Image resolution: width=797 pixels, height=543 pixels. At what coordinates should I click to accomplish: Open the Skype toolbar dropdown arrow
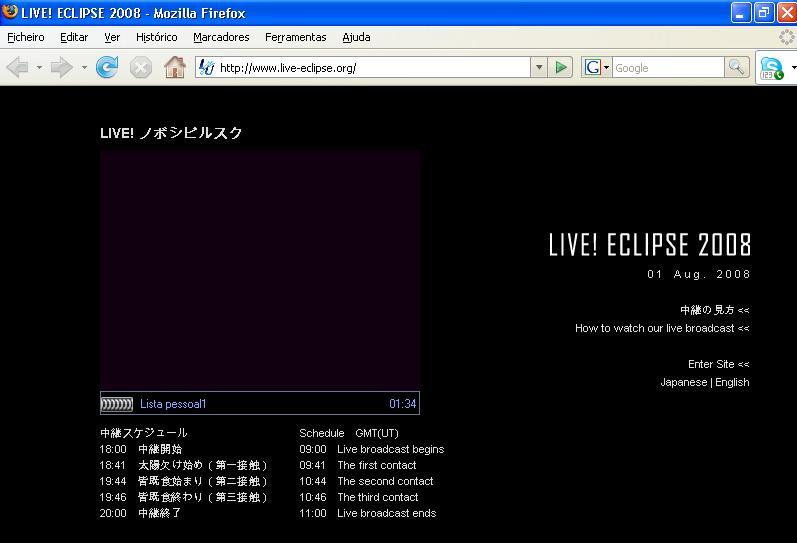tap(793, 68)
